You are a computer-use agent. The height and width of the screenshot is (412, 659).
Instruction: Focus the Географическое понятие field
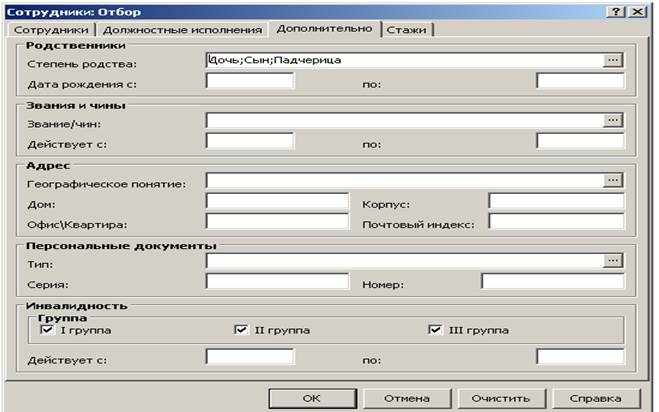(x=404, y=180)
